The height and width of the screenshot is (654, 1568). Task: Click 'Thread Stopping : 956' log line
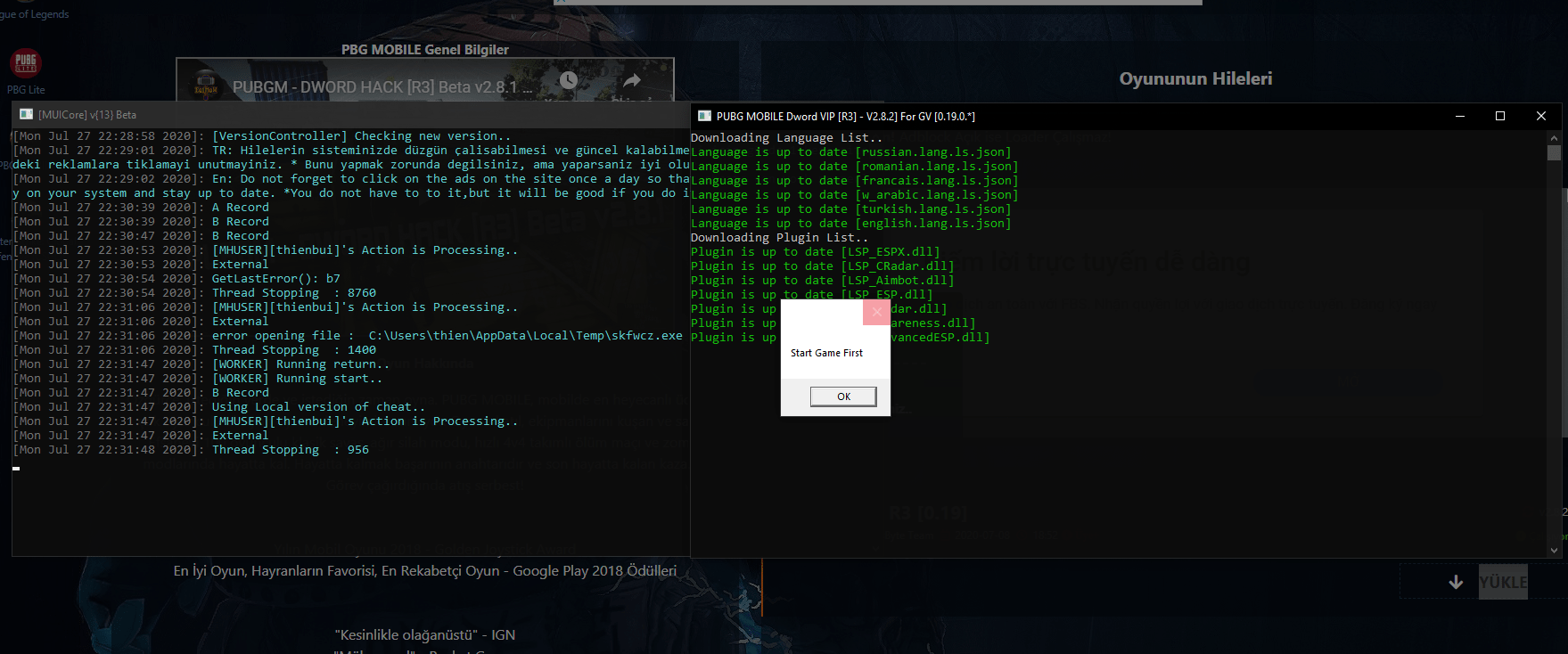[x=191, y=450]
